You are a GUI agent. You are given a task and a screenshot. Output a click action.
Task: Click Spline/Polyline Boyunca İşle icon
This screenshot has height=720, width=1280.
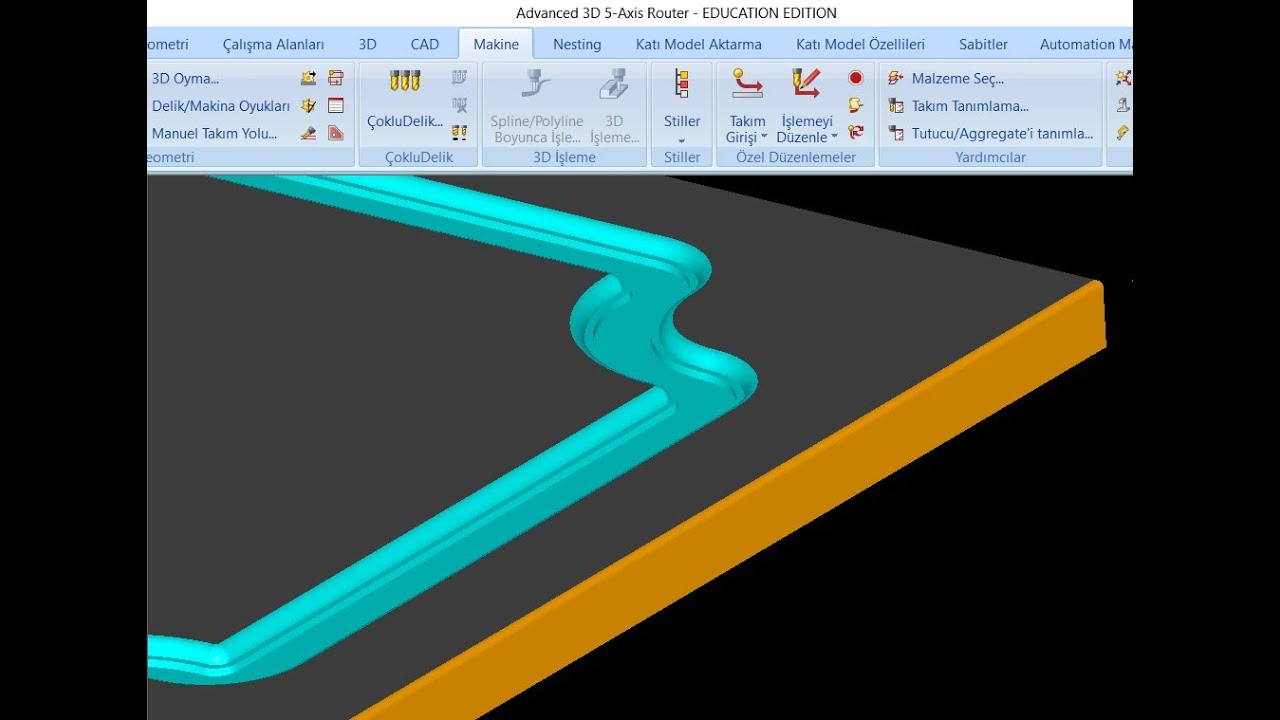(x=537, y=84)
